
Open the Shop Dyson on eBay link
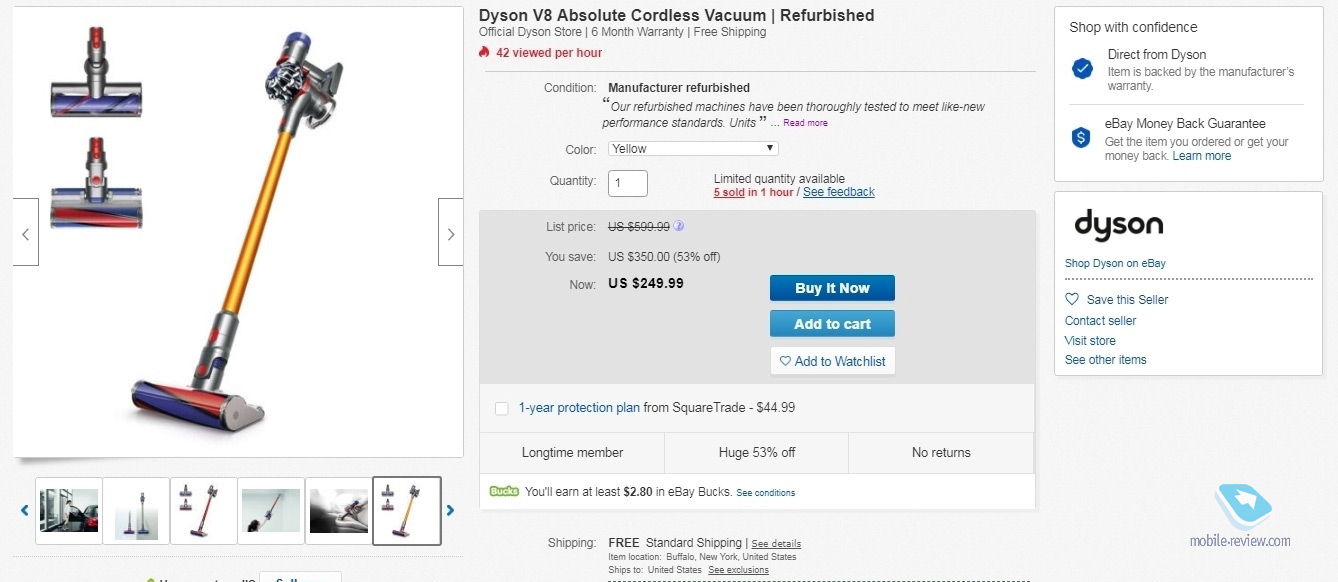pyautogui.click(x=1115, y=263)
